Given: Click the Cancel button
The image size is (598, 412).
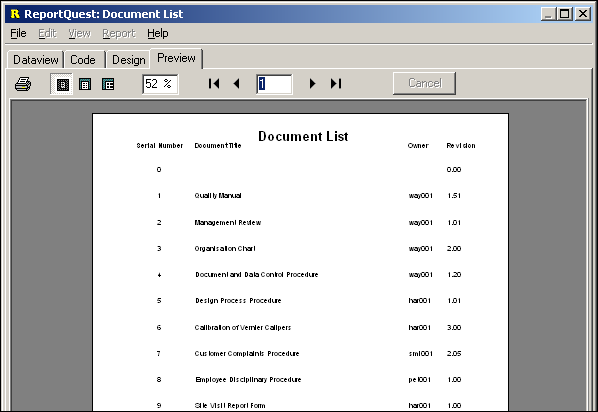Looking at the screenshot, I should [x=424, y=83].
